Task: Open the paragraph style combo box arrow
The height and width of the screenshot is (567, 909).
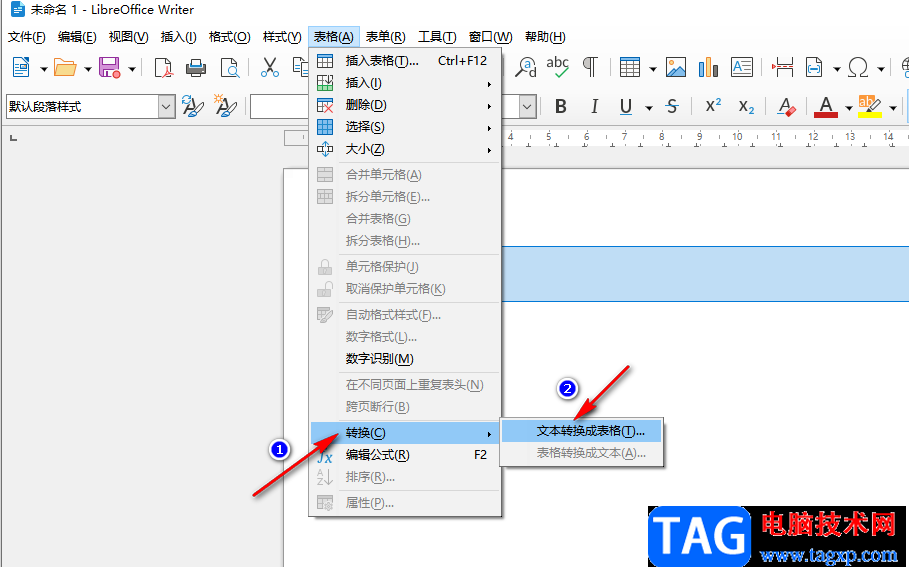Action: (166, 107)
